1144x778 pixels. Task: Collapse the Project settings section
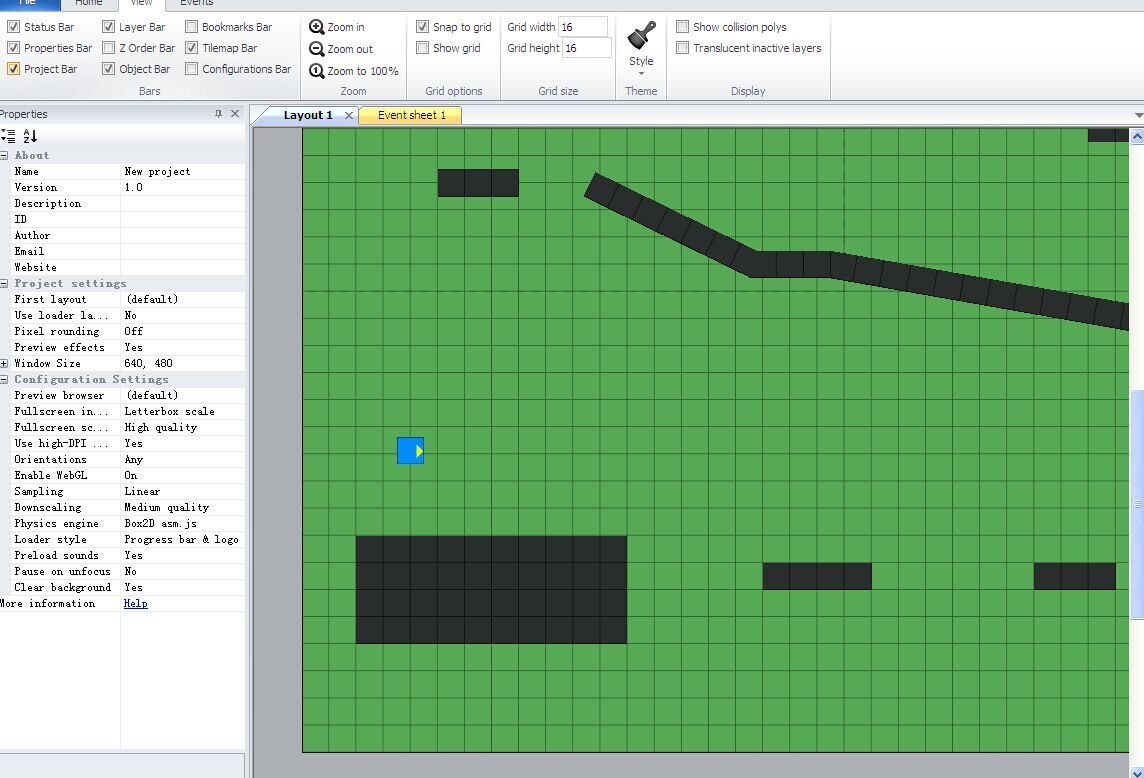tap(4, 283)
